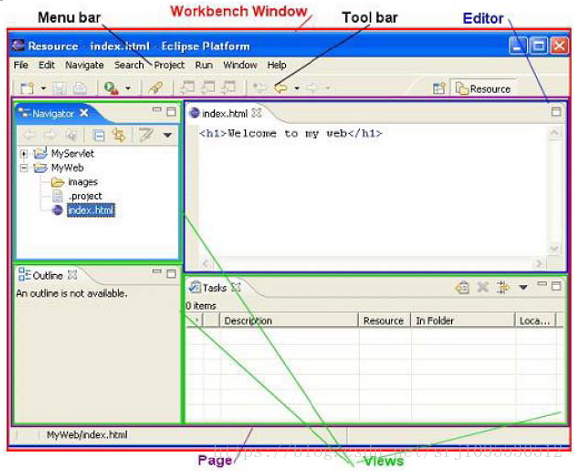574x471 pixels.
Task: Collapse the MyWeb project node
Action: coord(24,168)
